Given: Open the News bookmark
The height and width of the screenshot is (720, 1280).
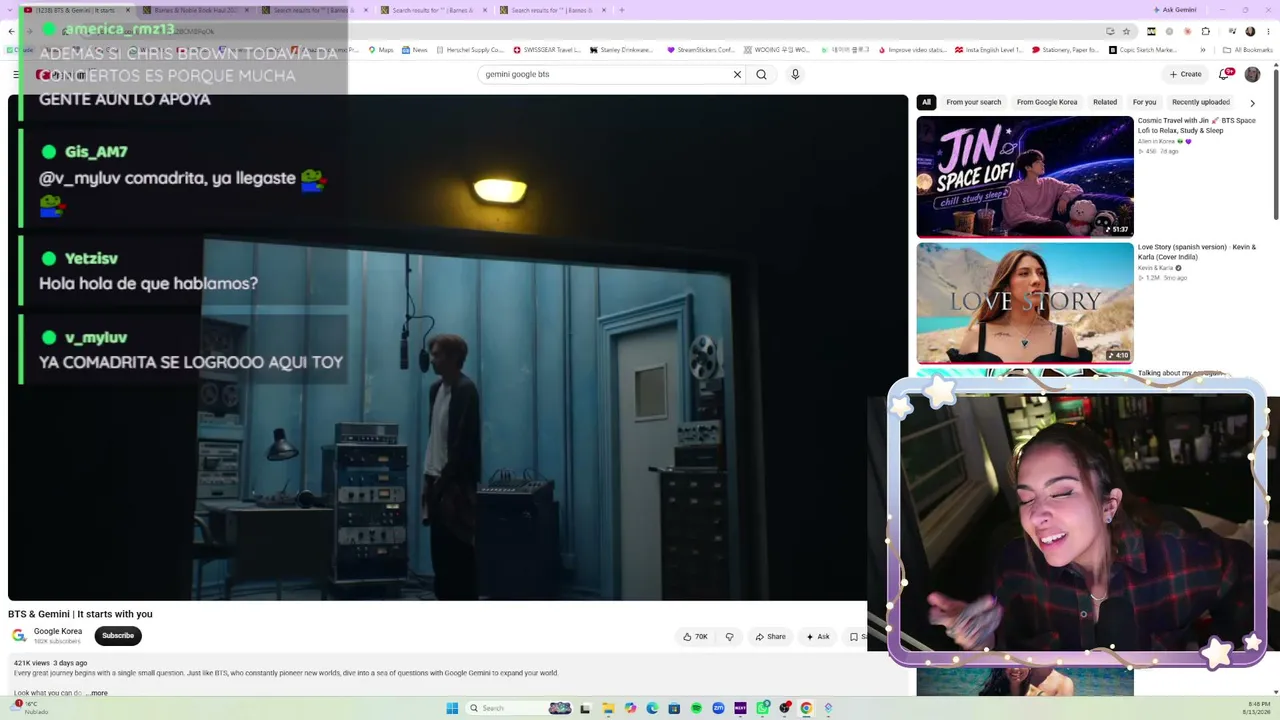Looking at the screenshot, I should pos(414,50).
